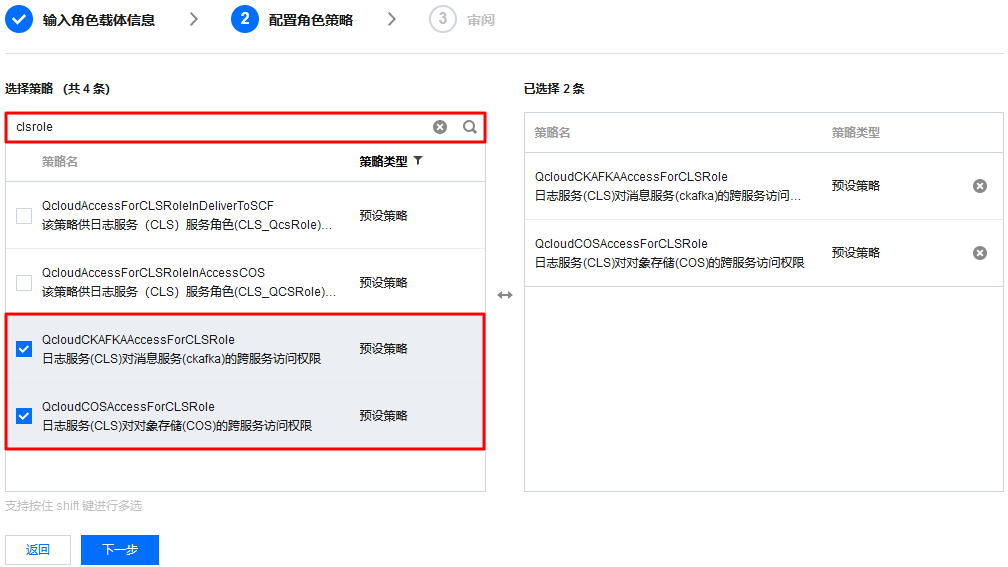The width and height of the screenshot is (1008, 567).
Task: Click 已选择 2 条 heading
Action: tap(554, 89)
